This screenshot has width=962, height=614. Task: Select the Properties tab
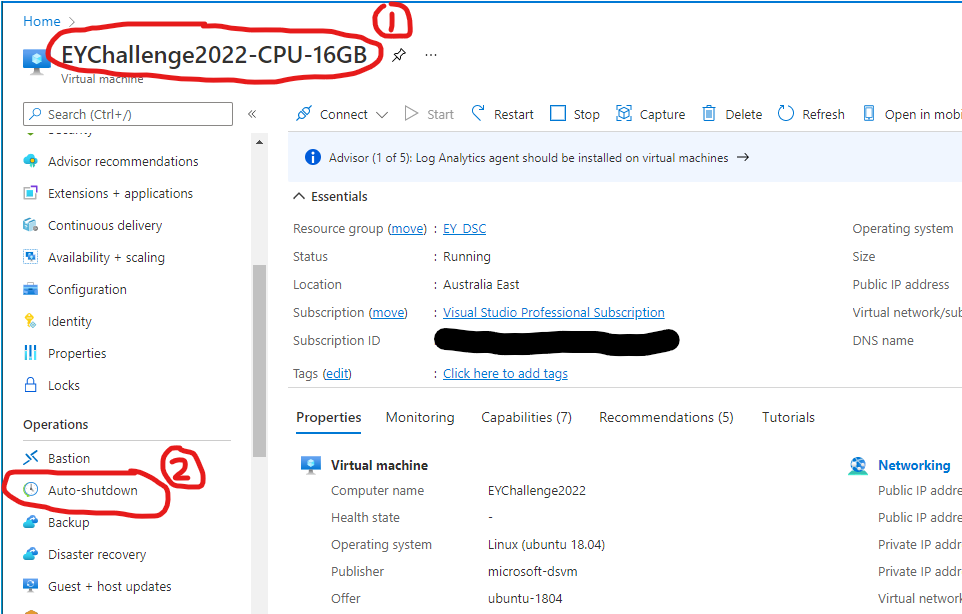328,418
